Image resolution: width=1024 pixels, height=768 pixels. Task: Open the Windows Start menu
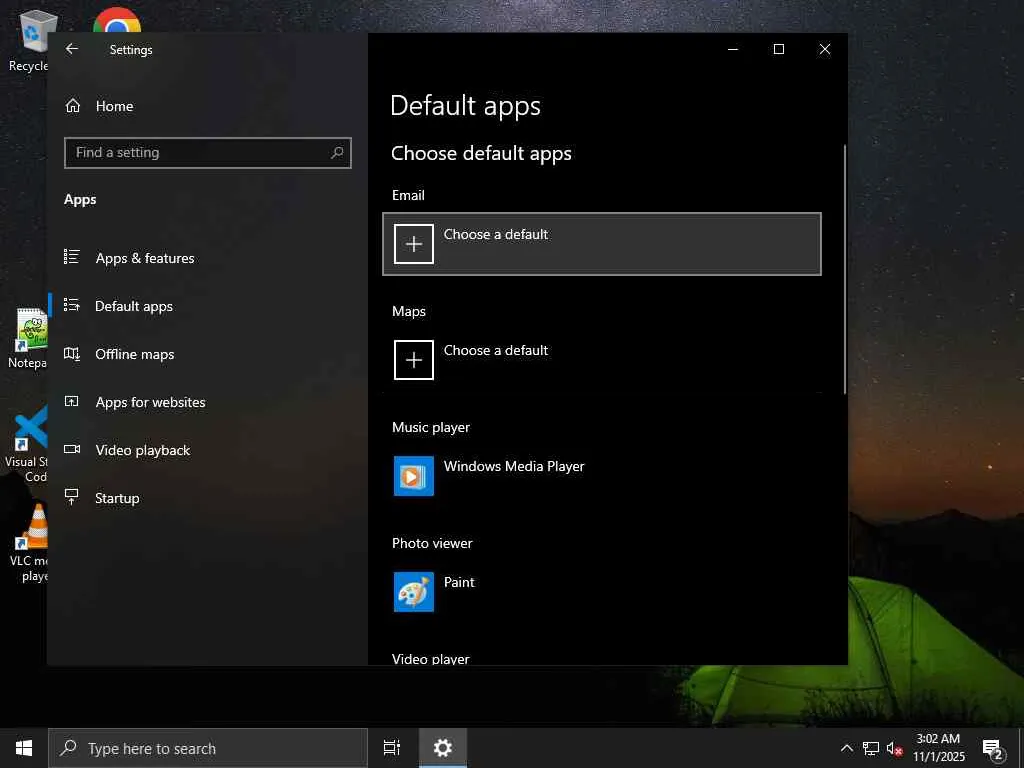pos(24,748)
